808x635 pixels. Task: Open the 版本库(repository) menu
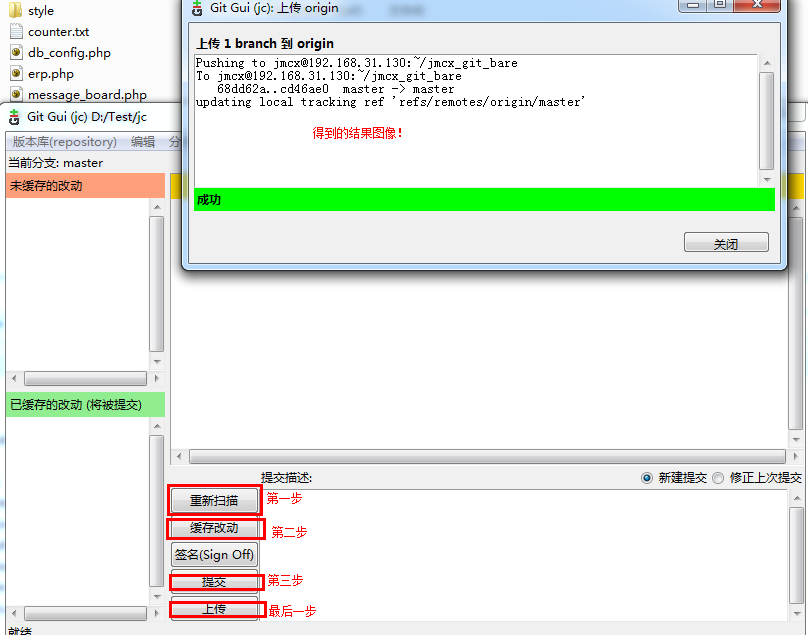coord(64,142)
